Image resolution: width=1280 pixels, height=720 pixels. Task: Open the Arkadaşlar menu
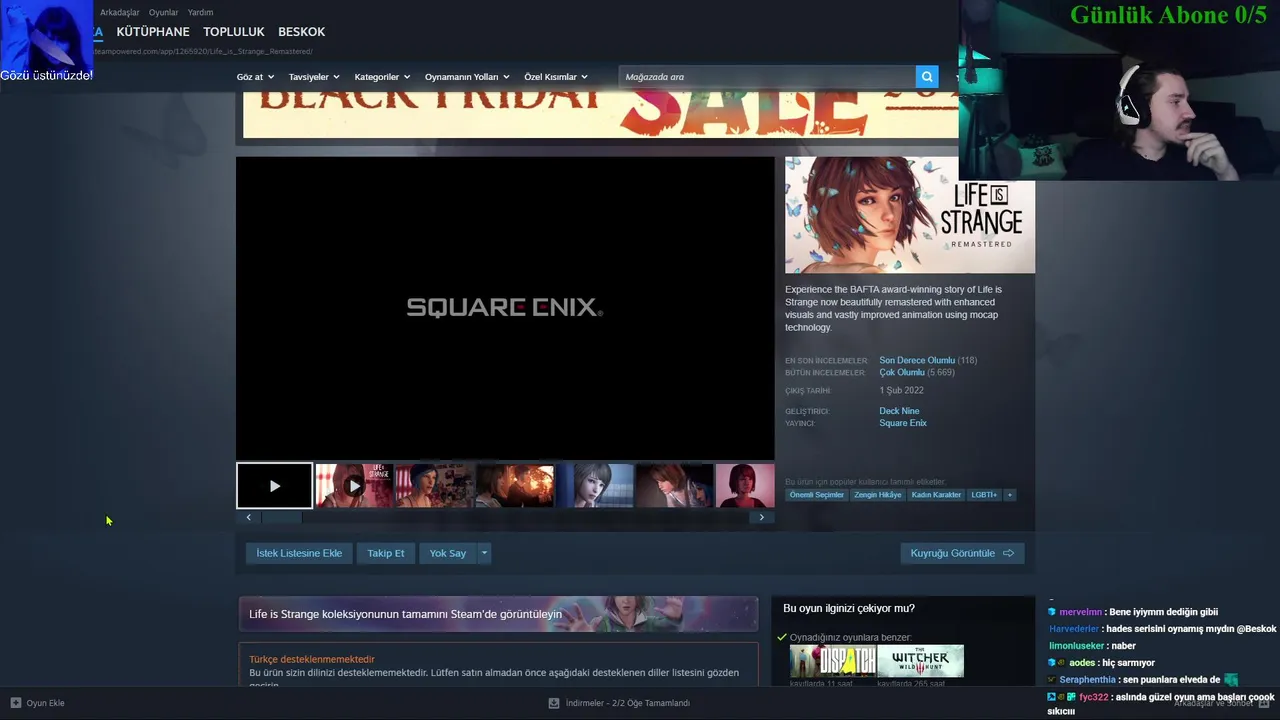click(120, 13)
